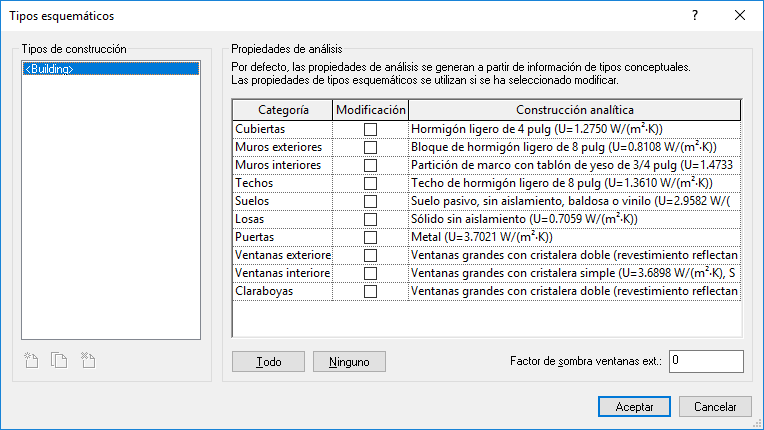The width and height of the screenshot is (764, 430).
Task: Toggle the Muros exteriores modification checkbox
Action: click(x=370, y=148)
